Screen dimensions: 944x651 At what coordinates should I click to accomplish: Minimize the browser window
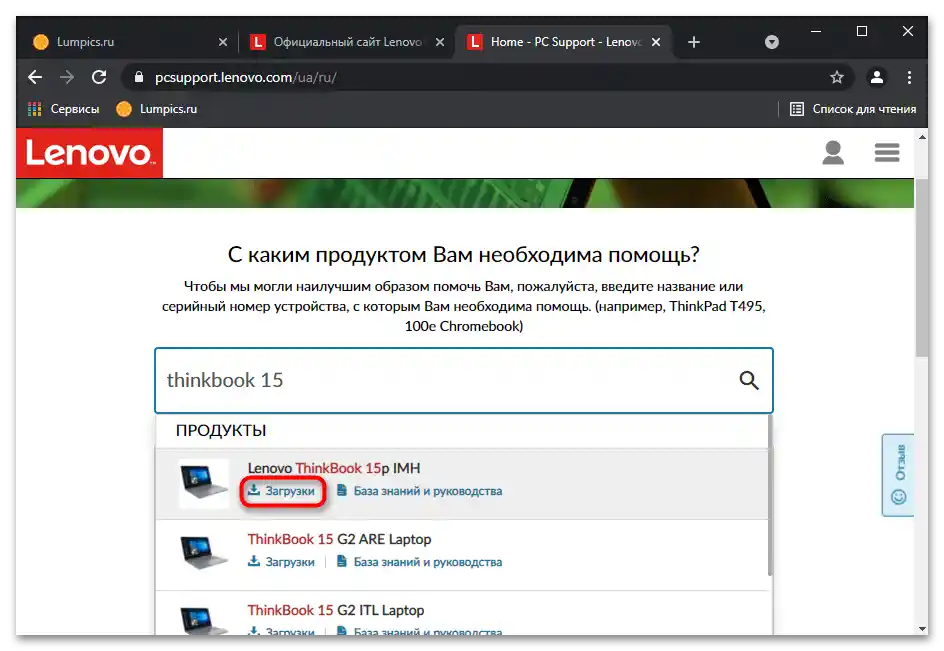[816, 31]
